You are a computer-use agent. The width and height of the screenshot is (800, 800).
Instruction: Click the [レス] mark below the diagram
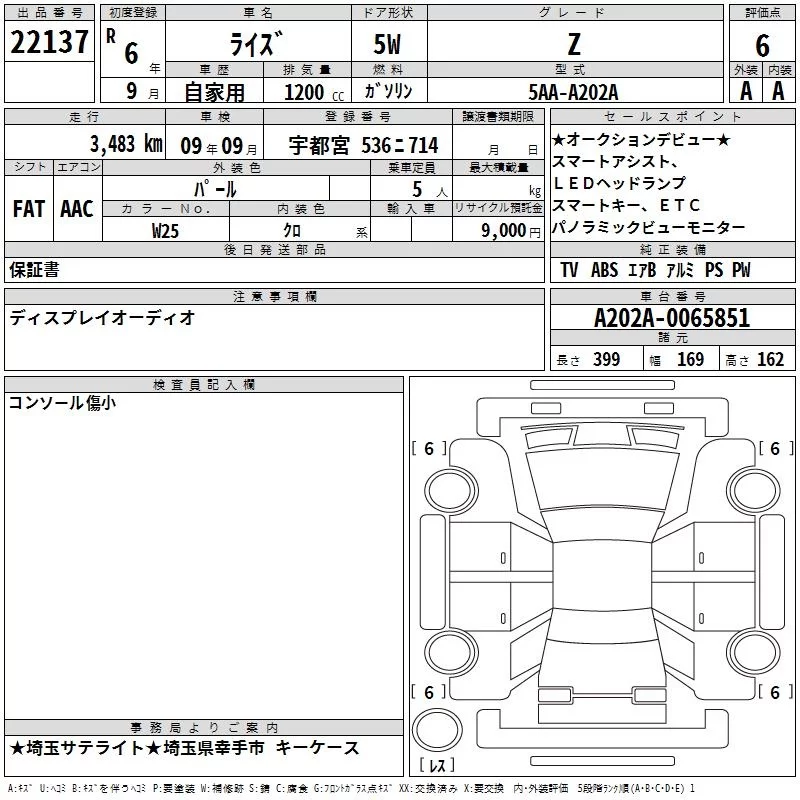coord(437,766)
